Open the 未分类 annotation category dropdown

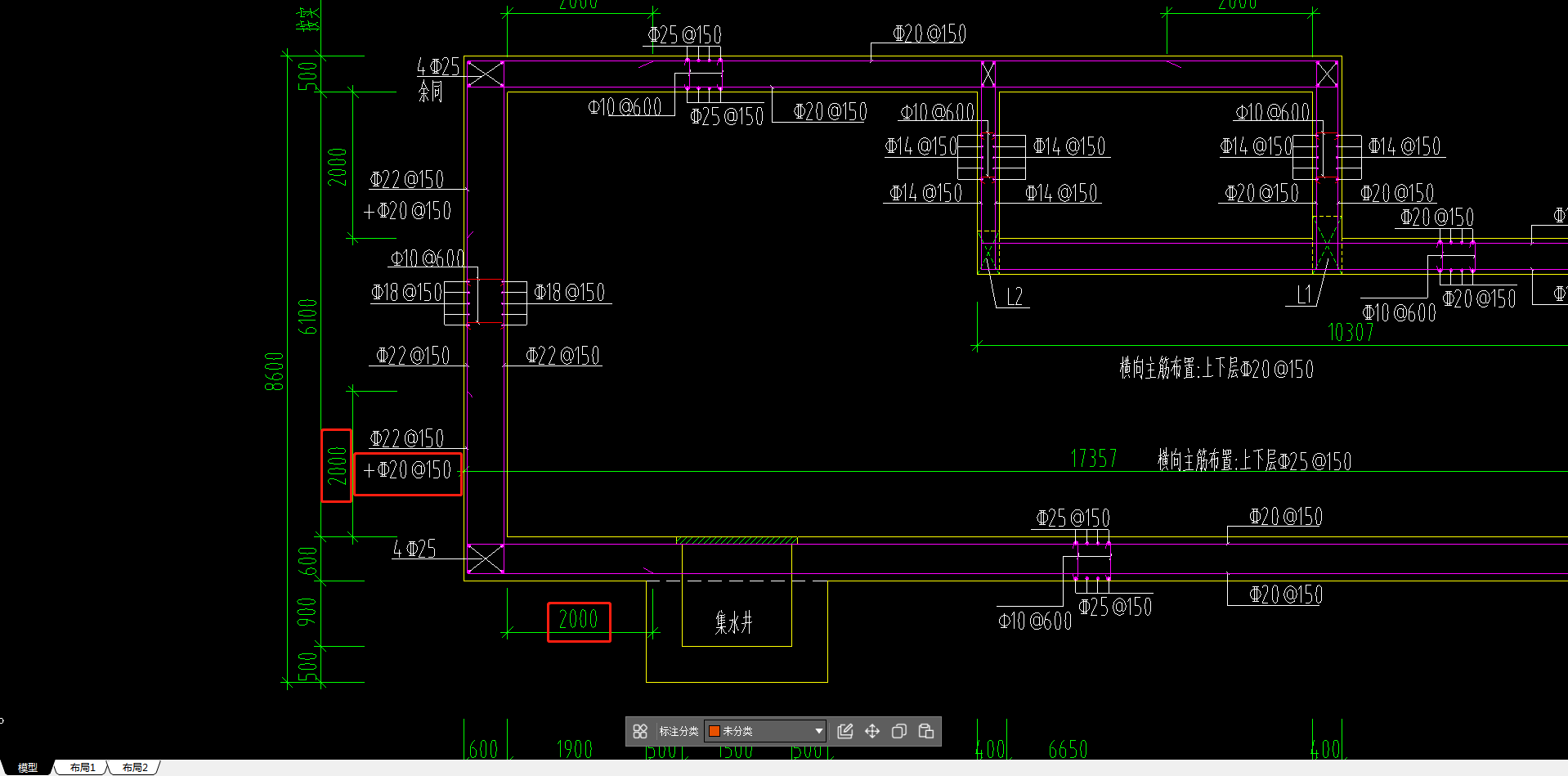765,731
